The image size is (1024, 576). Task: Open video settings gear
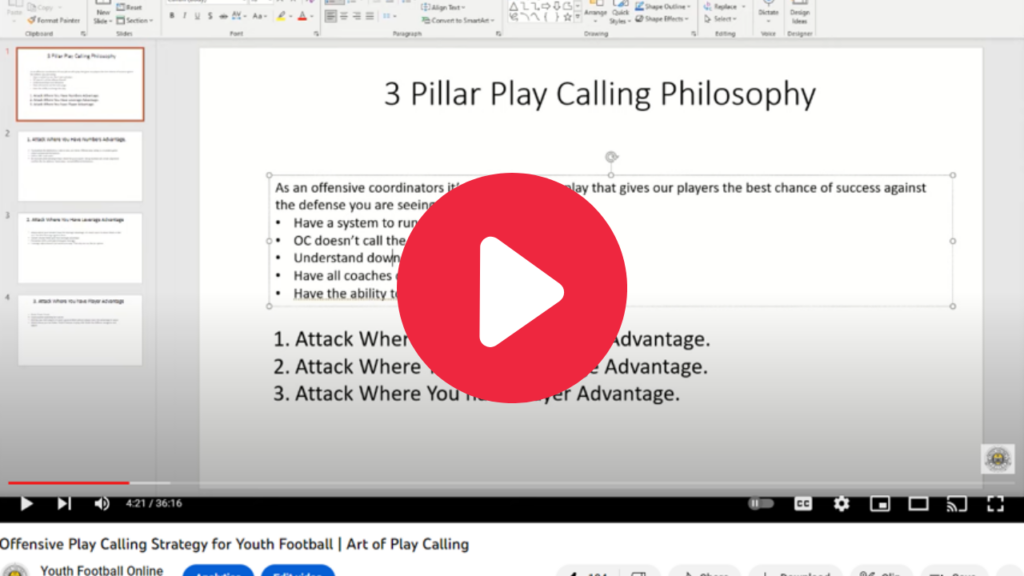pos(841,504)
